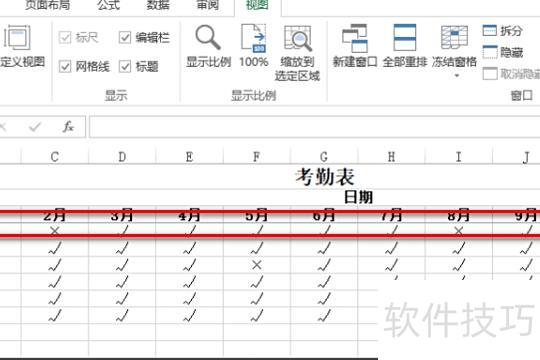Toggle the Ruler (标尺) checkbox
540x360 pixels.
(65, 37)
